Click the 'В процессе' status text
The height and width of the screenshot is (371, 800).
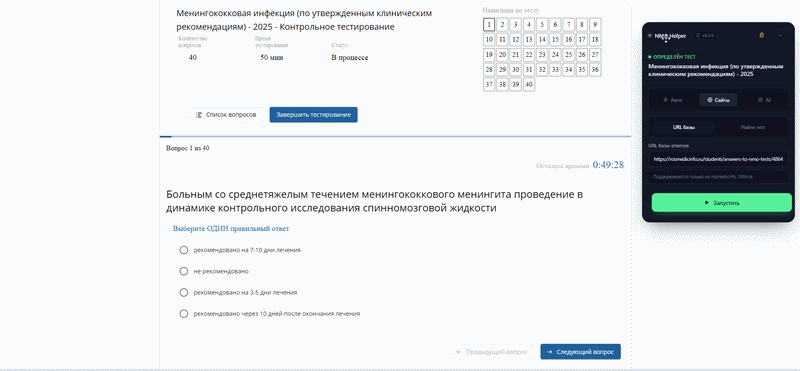point(349,58)
